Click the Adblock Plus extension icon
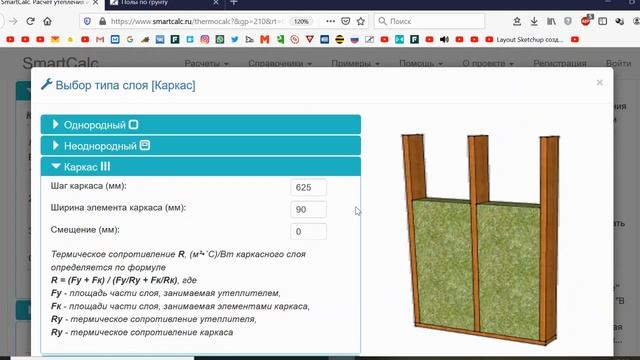Image resolution: width=640 pixels, height=360 pixels. click(x=586, y=20)
